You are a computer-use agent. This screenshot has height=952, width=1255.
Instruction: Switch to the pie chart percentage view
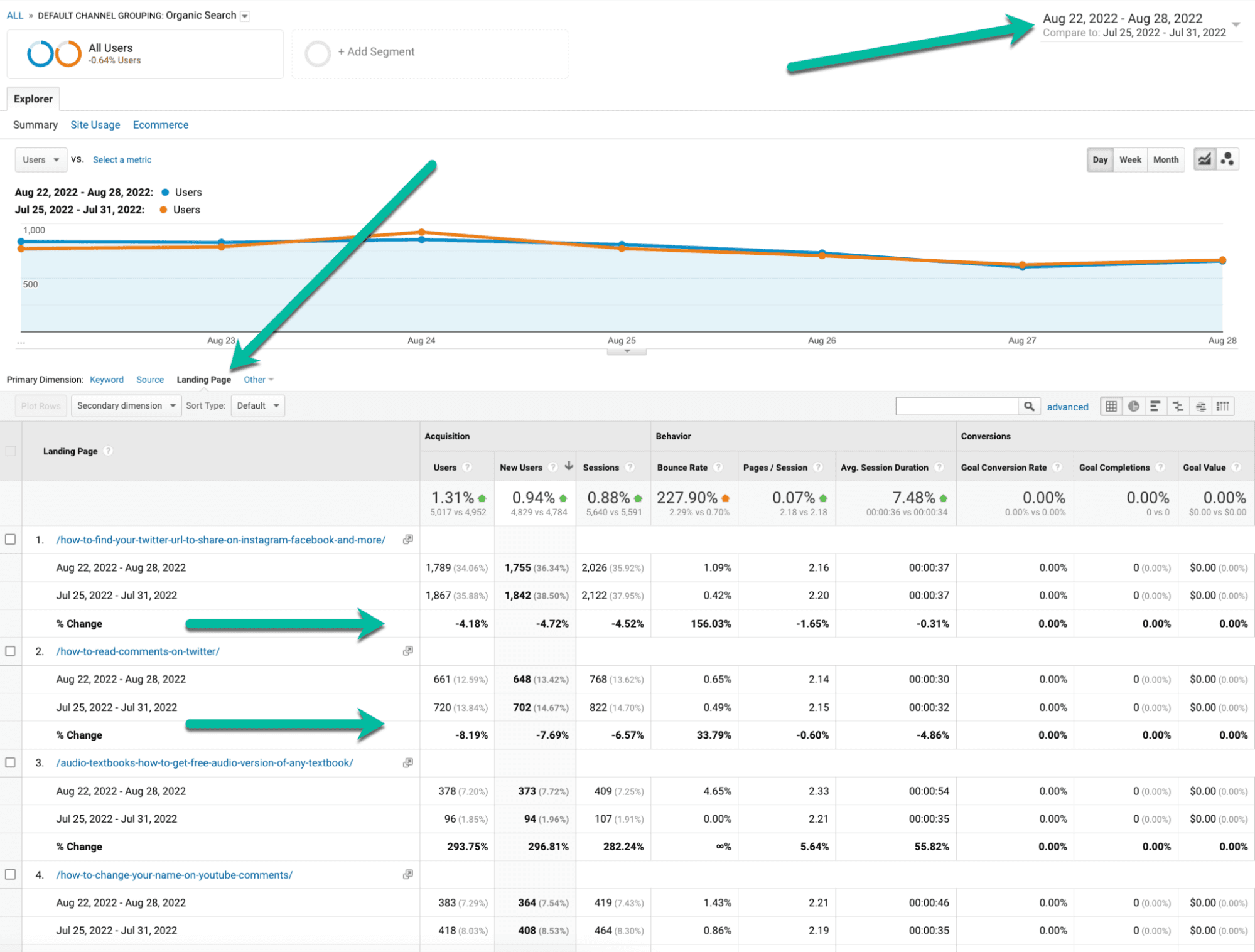(x=1133, y=406)
